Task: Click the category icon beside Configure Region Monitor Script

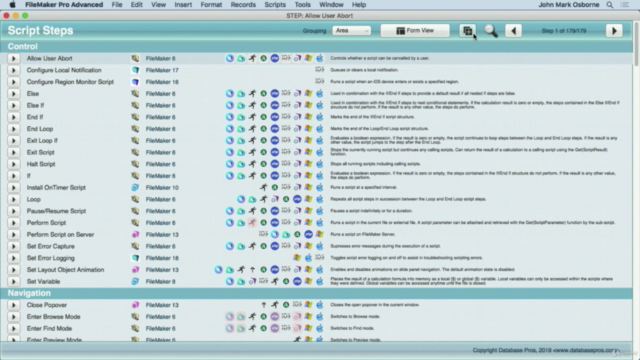Action: point(135,82)
